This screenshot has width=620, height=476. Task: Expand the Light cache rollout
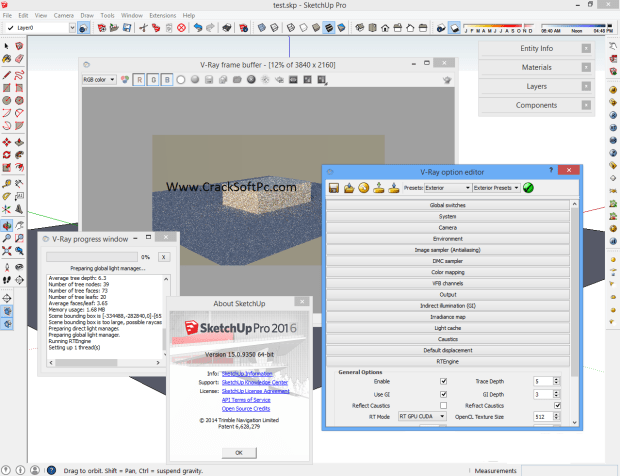[447, 328]
